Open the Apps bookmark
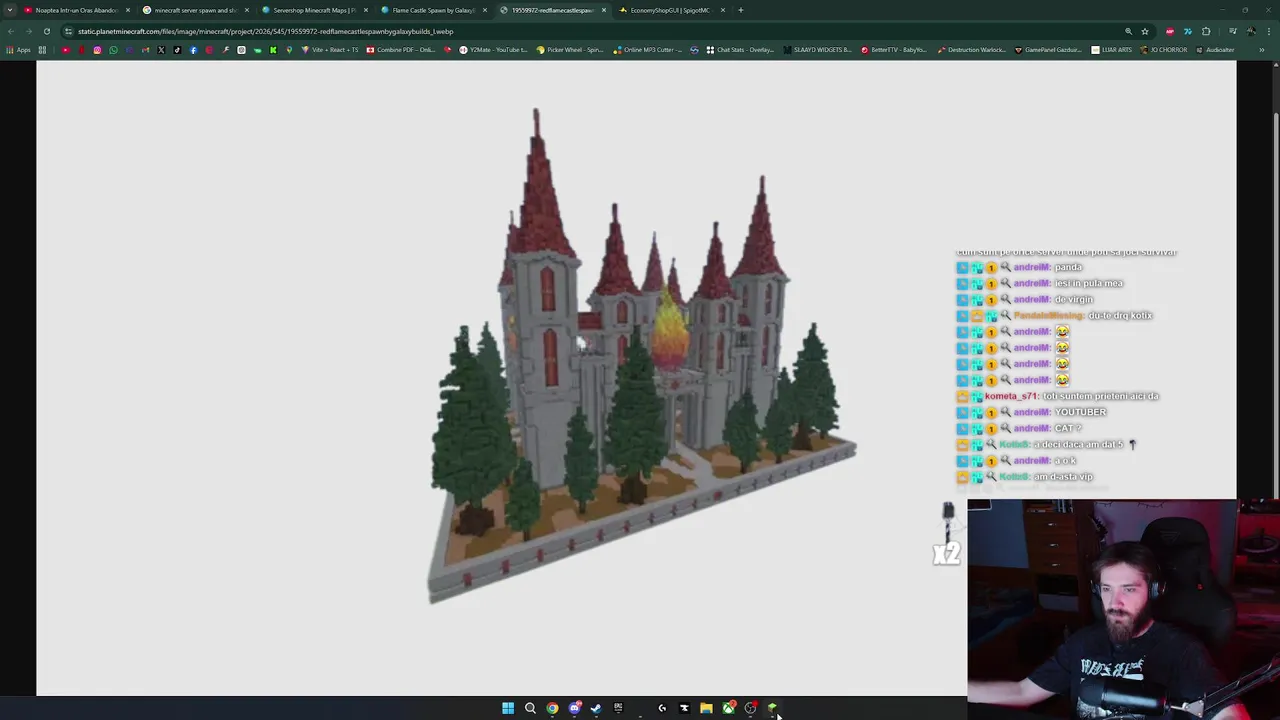The width and height of the screenshot is (1280, 720). pos(18,50)
